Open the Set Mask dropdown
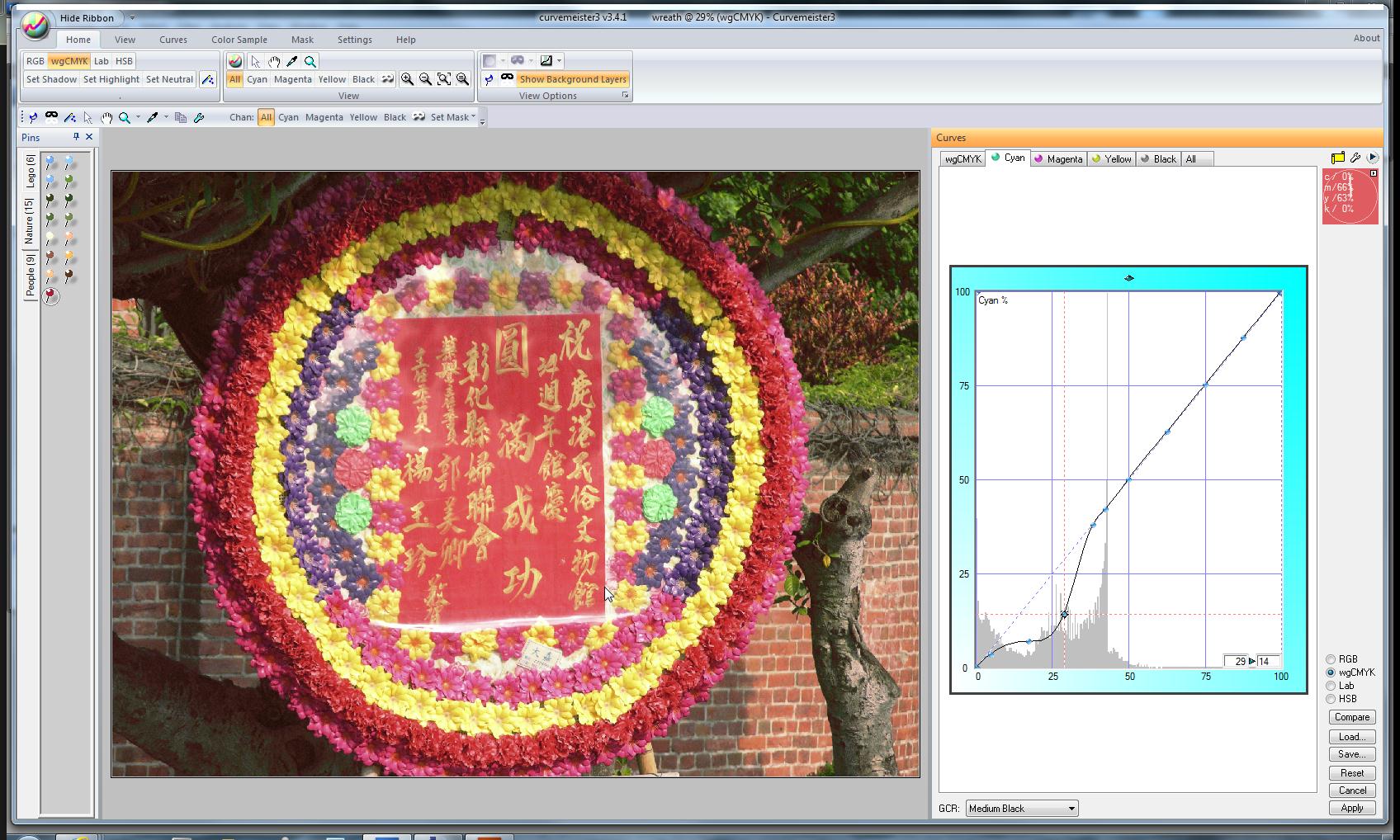Screen dimensions: 1400x840 (453, 117)
